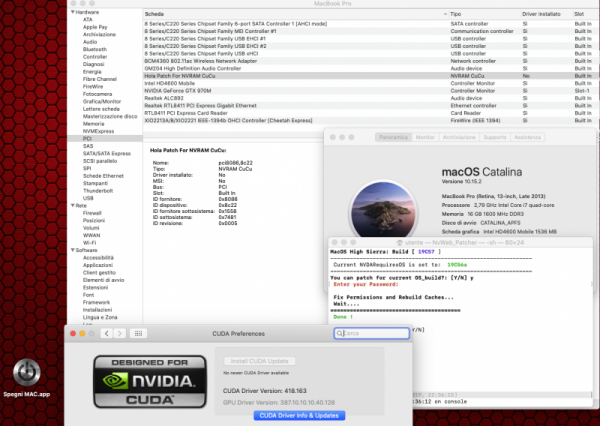Go forward in CUDA Preferences
This screenshot has width=600, height=426.
[120, 333]
